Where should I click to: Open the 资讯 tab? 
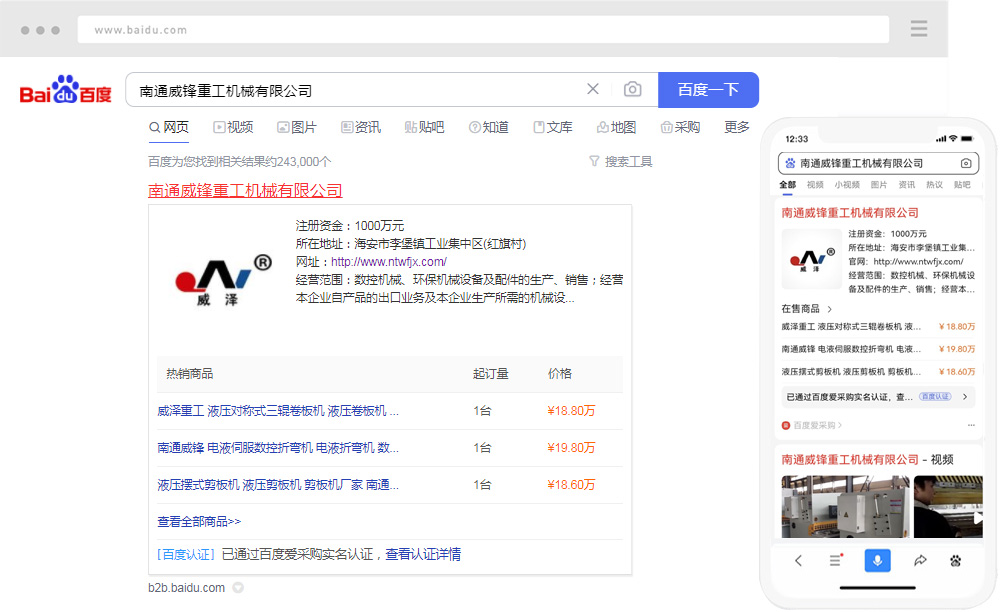click(x=361, y=128)
